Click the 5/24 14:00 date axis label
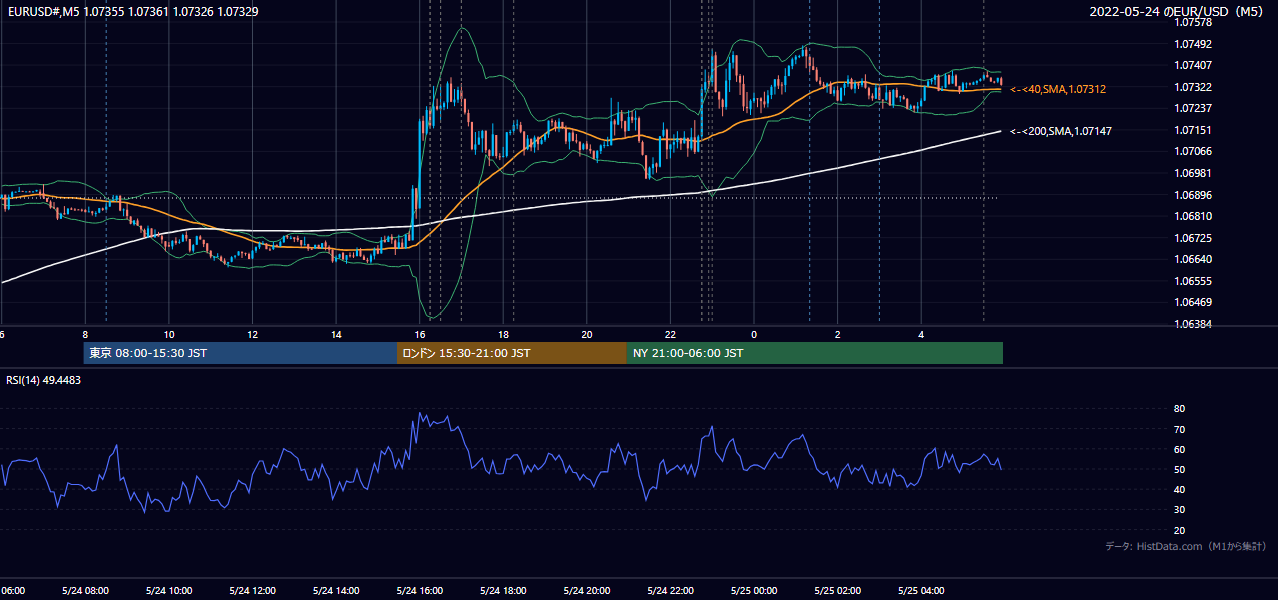 [335, 590]
